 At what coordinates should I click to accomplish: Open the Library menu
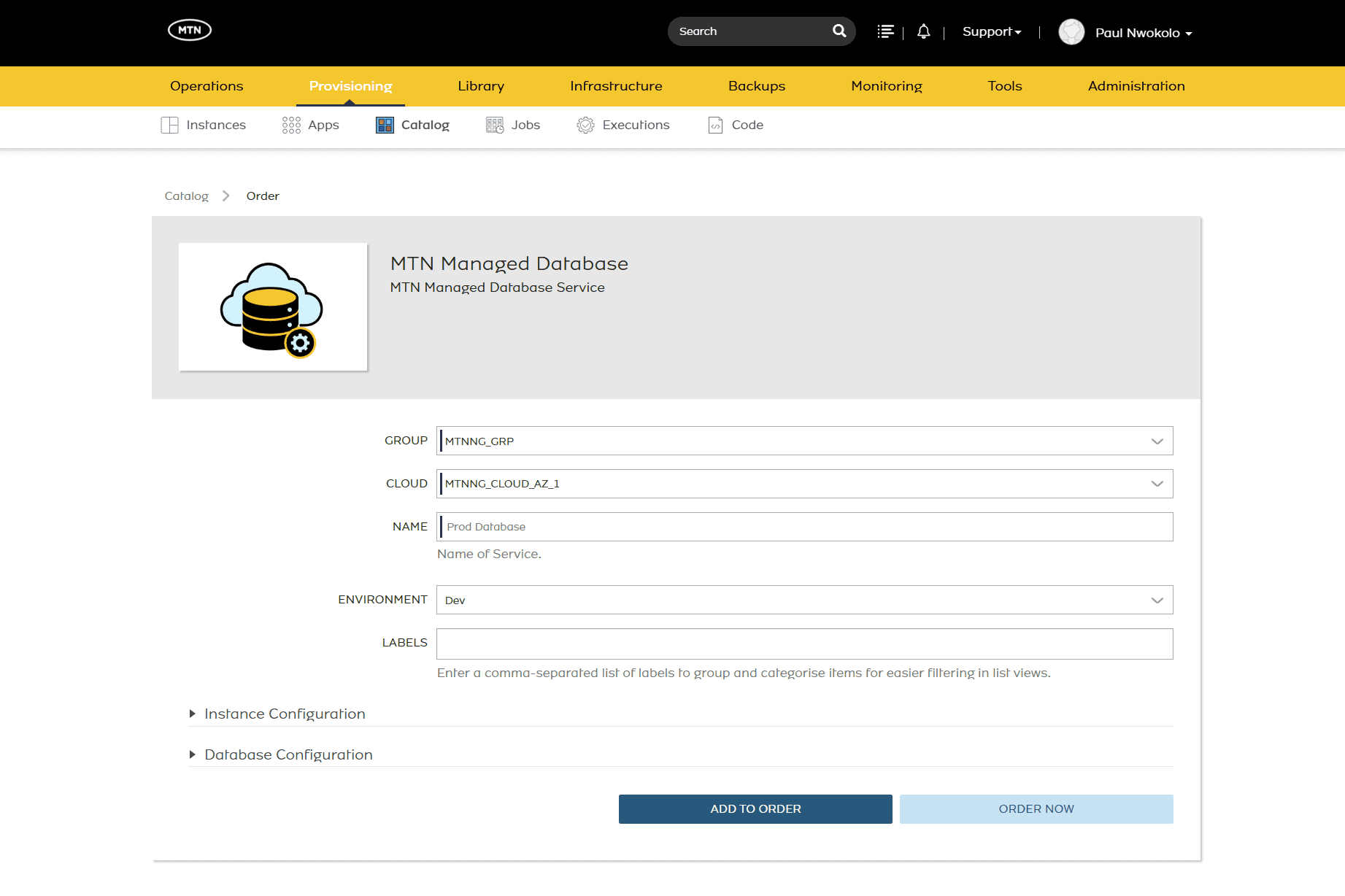[481, 86]
